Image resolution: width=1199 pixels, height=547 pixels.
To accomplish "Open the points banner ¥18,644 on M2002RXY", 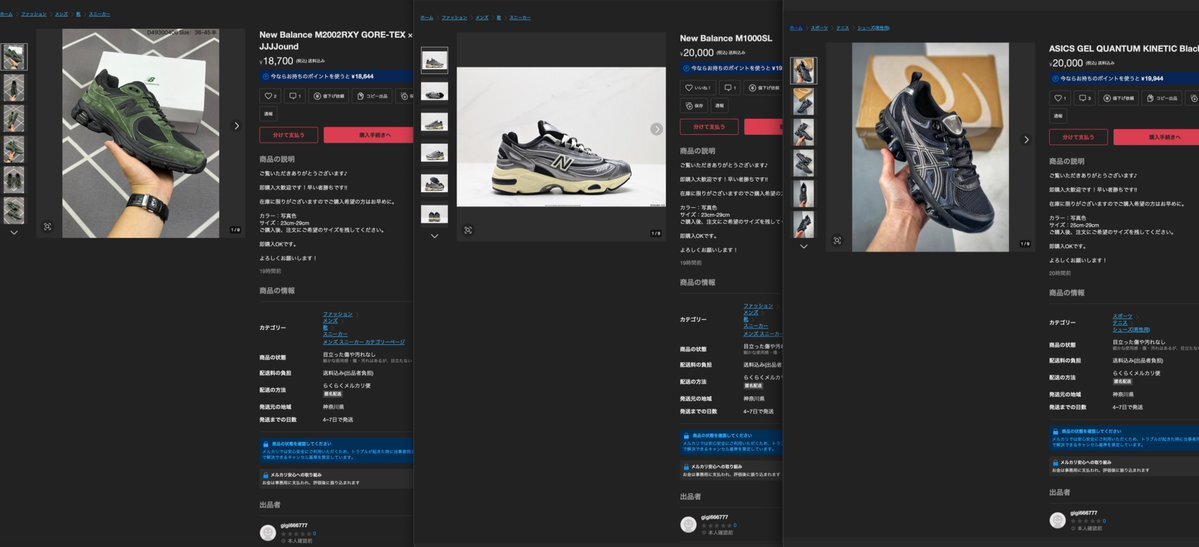I will pyautogui.click(x=336, y=77).
